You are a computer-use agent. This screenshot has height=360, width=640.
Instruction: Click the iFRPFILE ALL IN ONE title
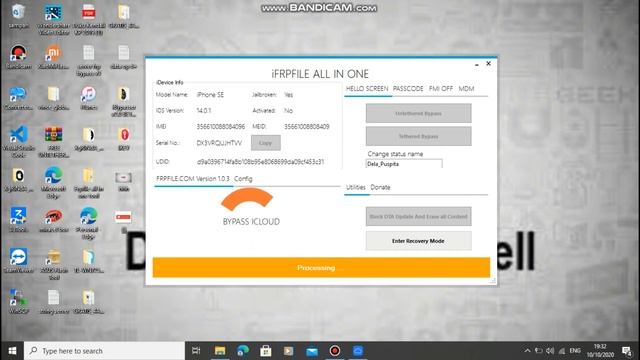click(320, 74)
